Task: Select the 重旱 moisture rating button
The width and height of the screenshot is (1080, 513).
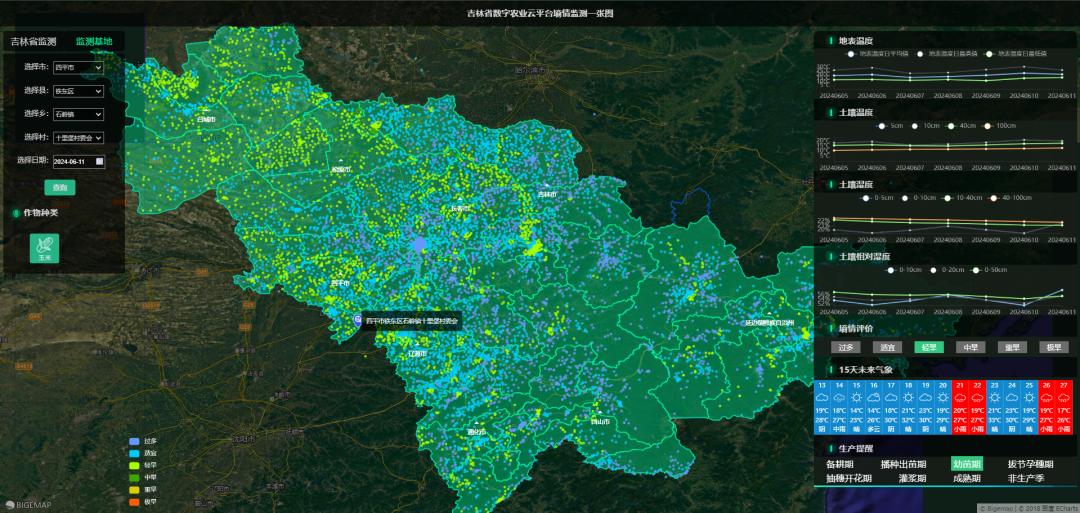Action: pos(1012,347)
